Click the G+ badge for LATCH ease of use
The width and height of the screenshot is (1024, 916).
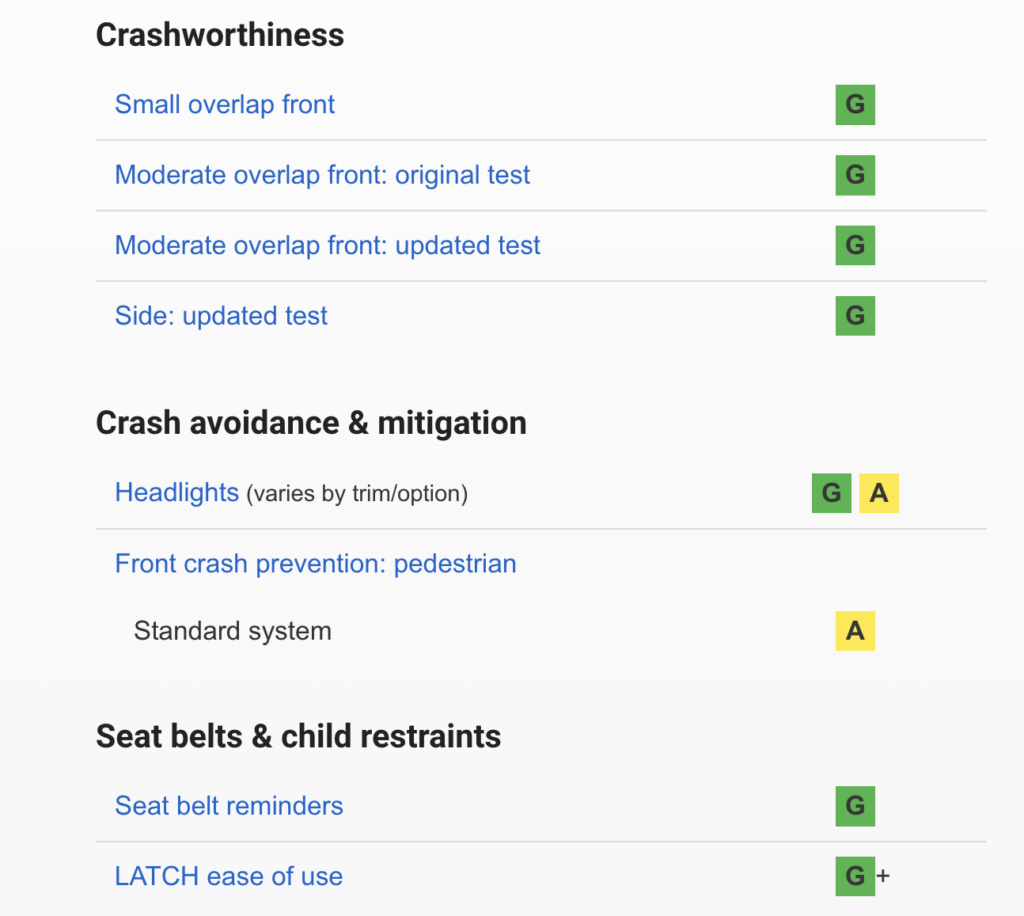coord(856,877)
